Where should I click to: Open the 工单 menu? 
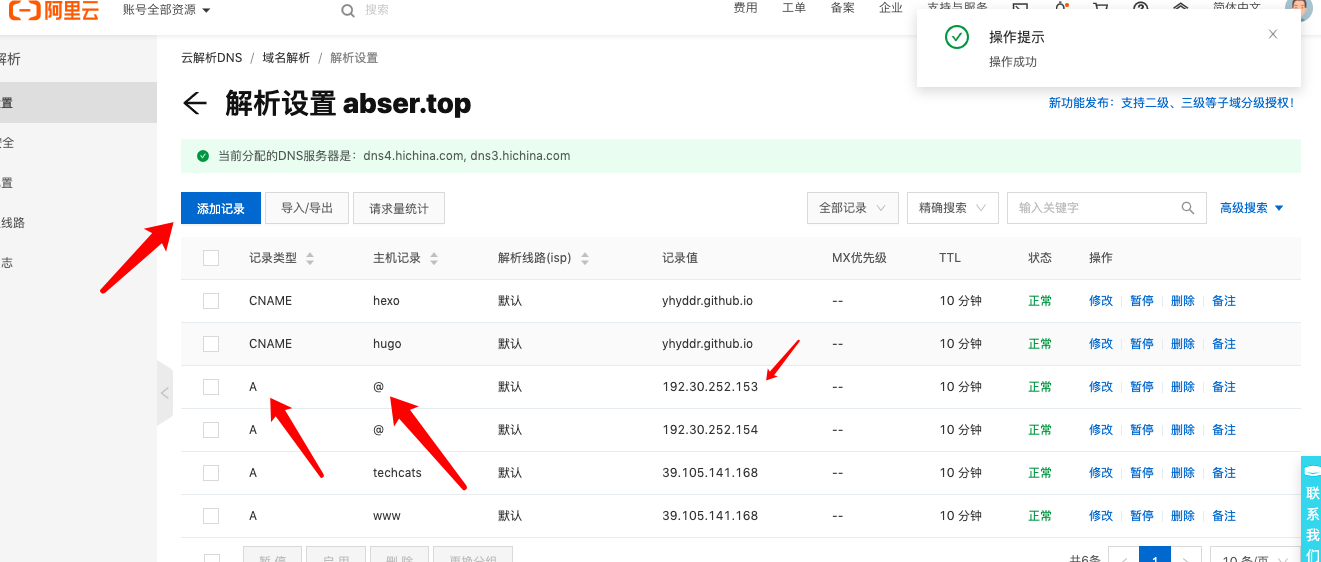pos(794,8)
